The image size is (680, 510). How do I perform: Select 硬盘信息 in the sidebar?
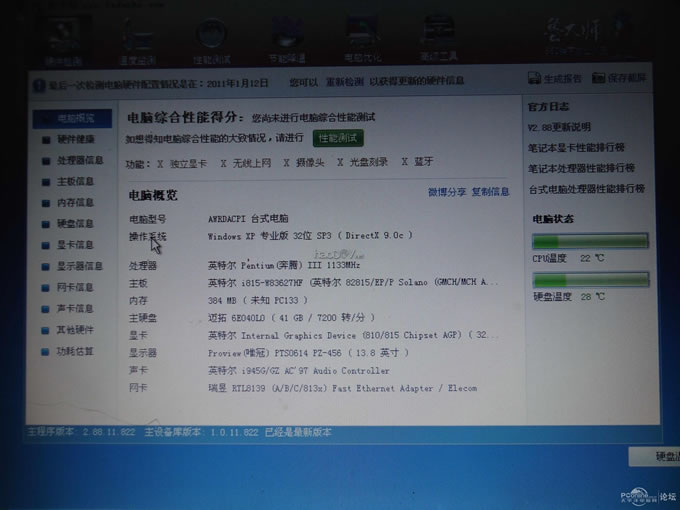point(68,224)
